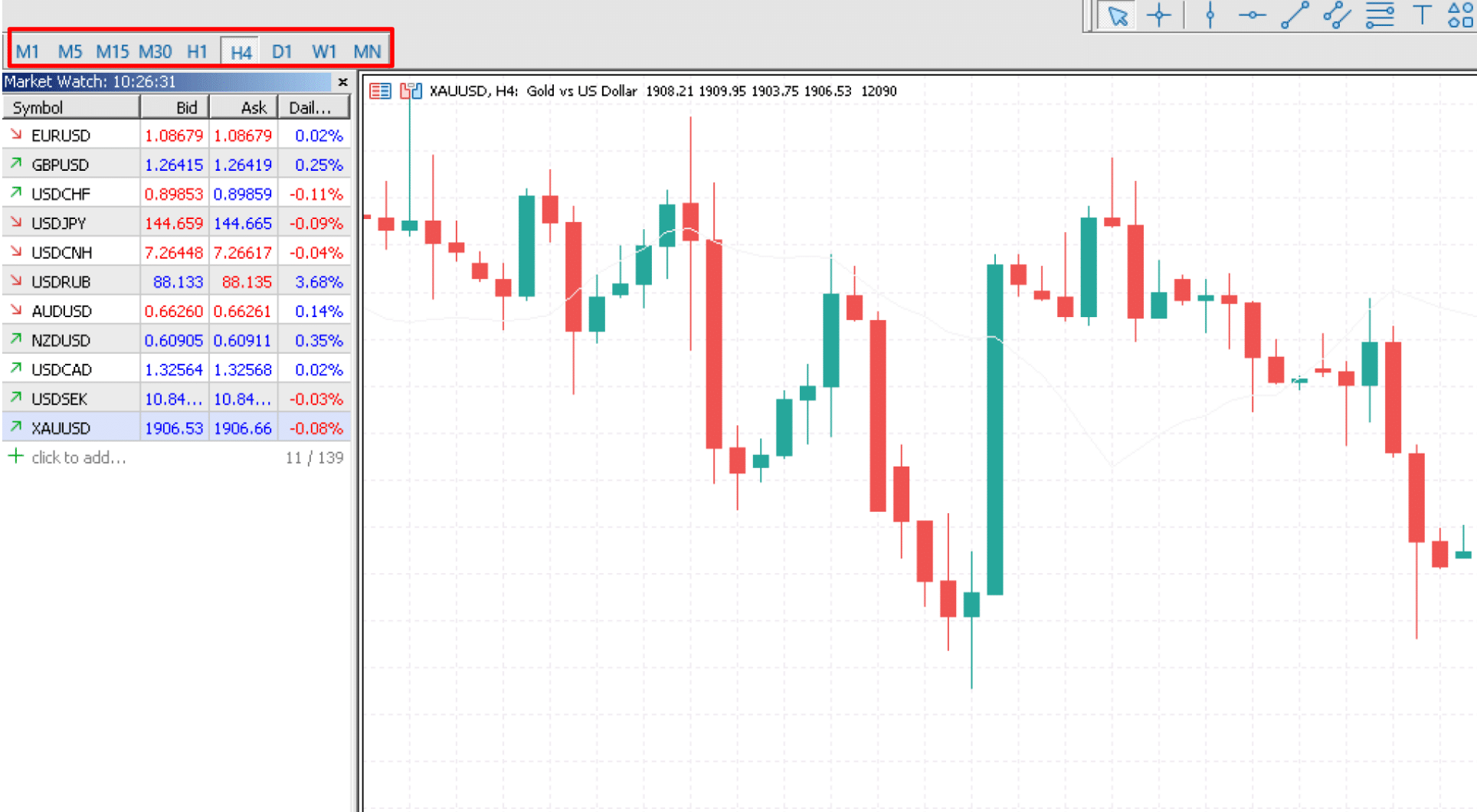1477x812 pixels.
Task: Switch chart to M5 timeframe
Action: click(x=70, y=51)
